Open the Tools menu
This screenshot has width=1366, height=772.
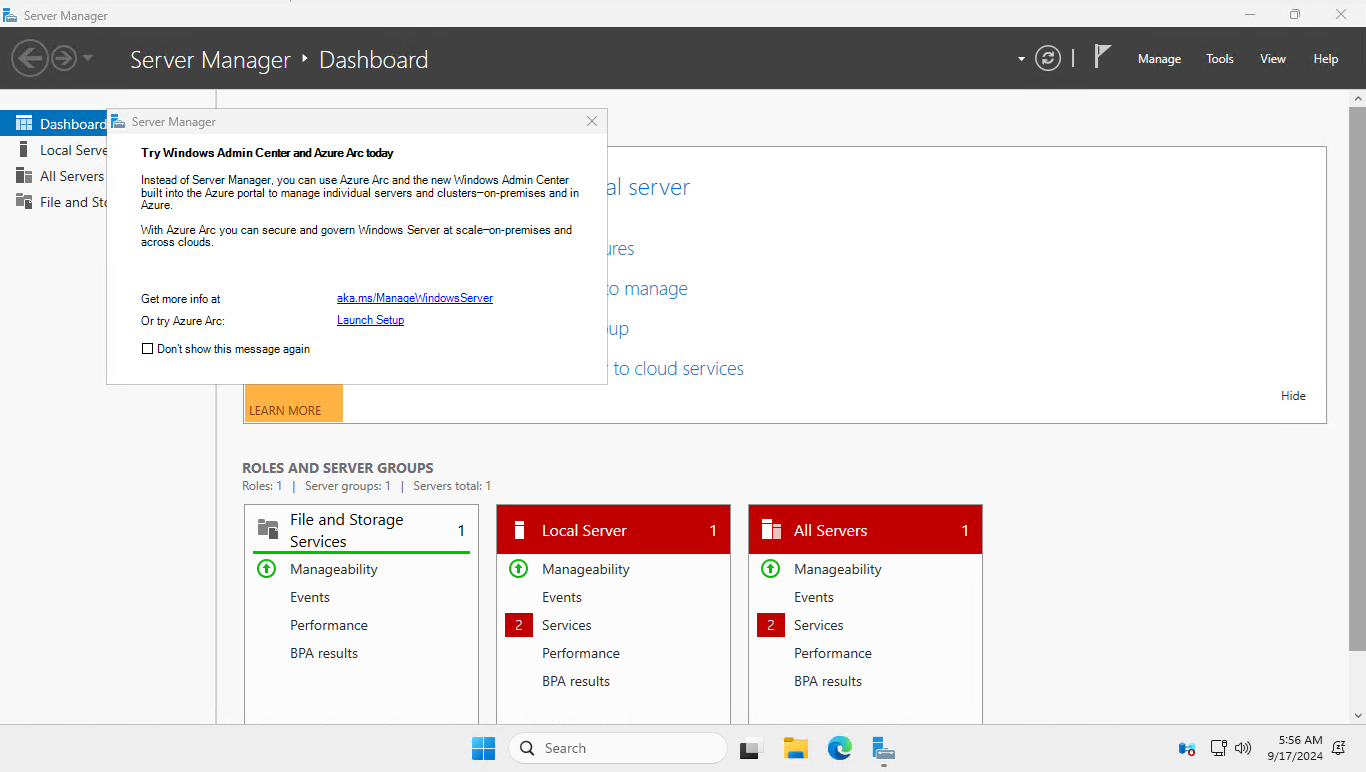(1220, 59)
